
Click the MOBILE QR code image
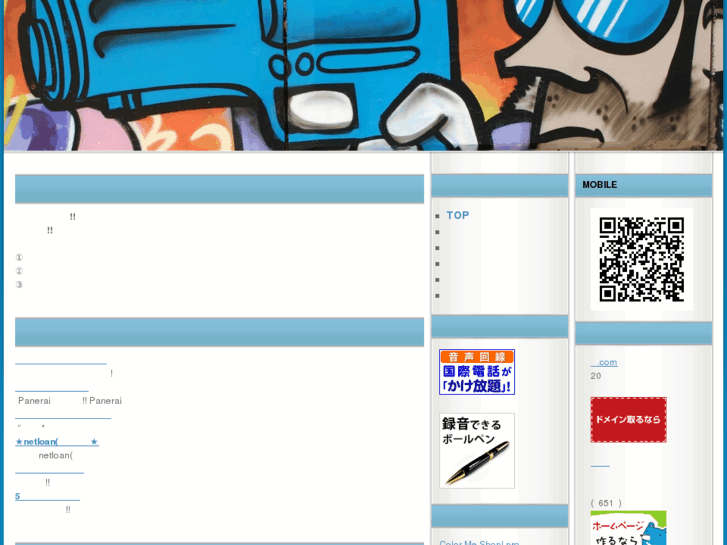(642, 259)
